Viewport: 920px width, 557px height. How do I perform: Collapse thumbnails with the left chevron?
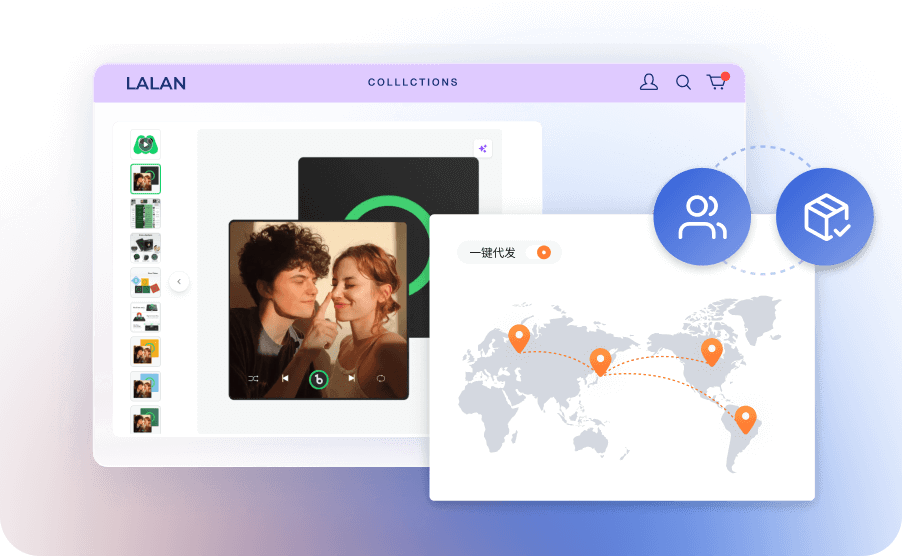pyautogui.click(x=179, y=282)
